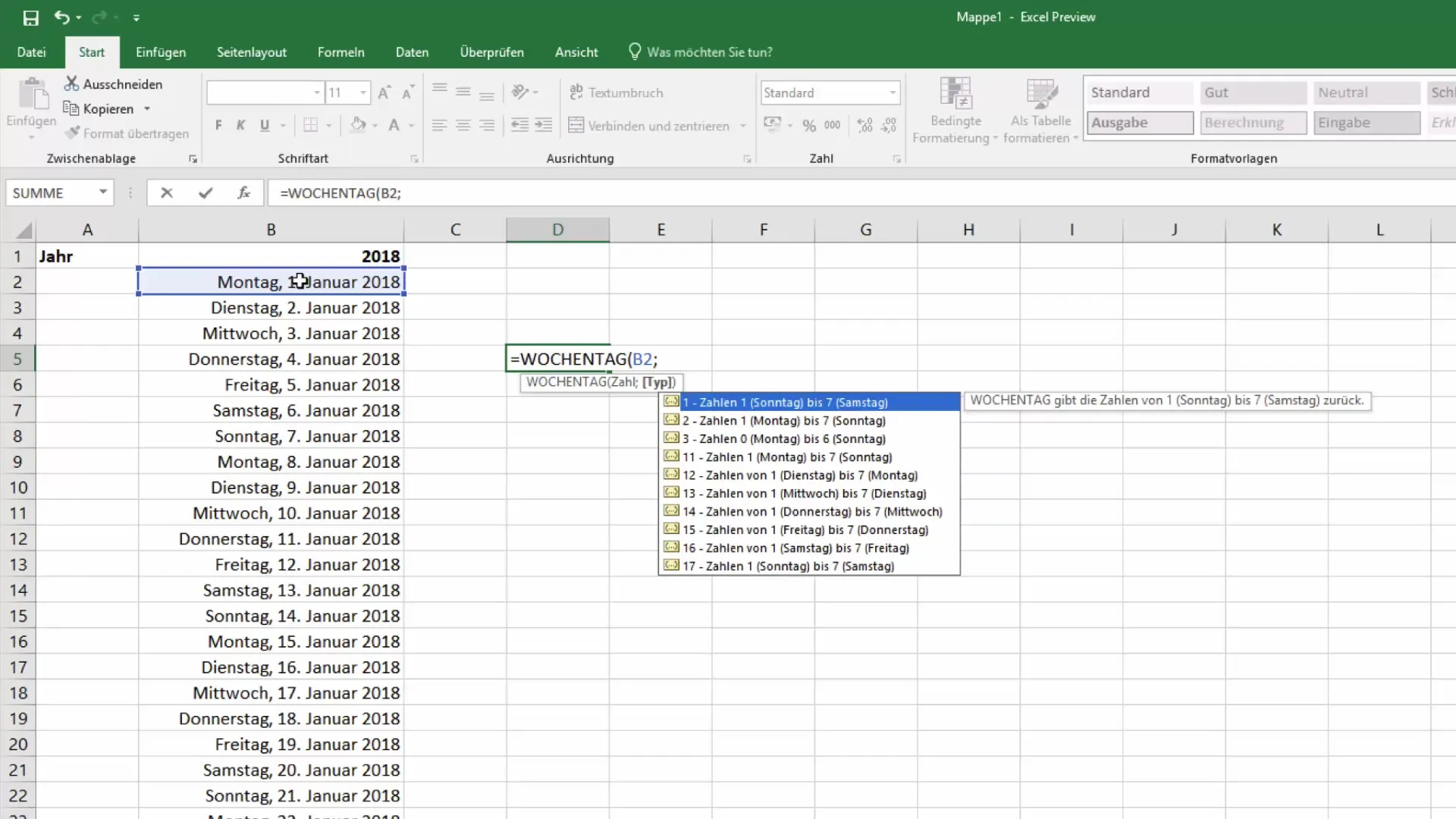Image resolution: width=1456 pixels, height=819 pixels.
Task: Toggle italic (K) formatting
Action: coord(241,125)
